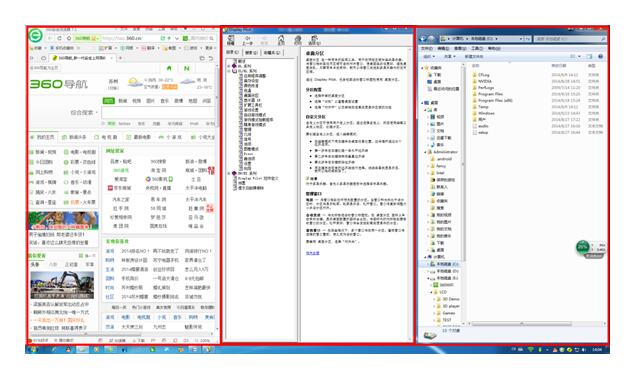Open the Windows Start button
Viewport: 641px width, 368px height.
34,350
